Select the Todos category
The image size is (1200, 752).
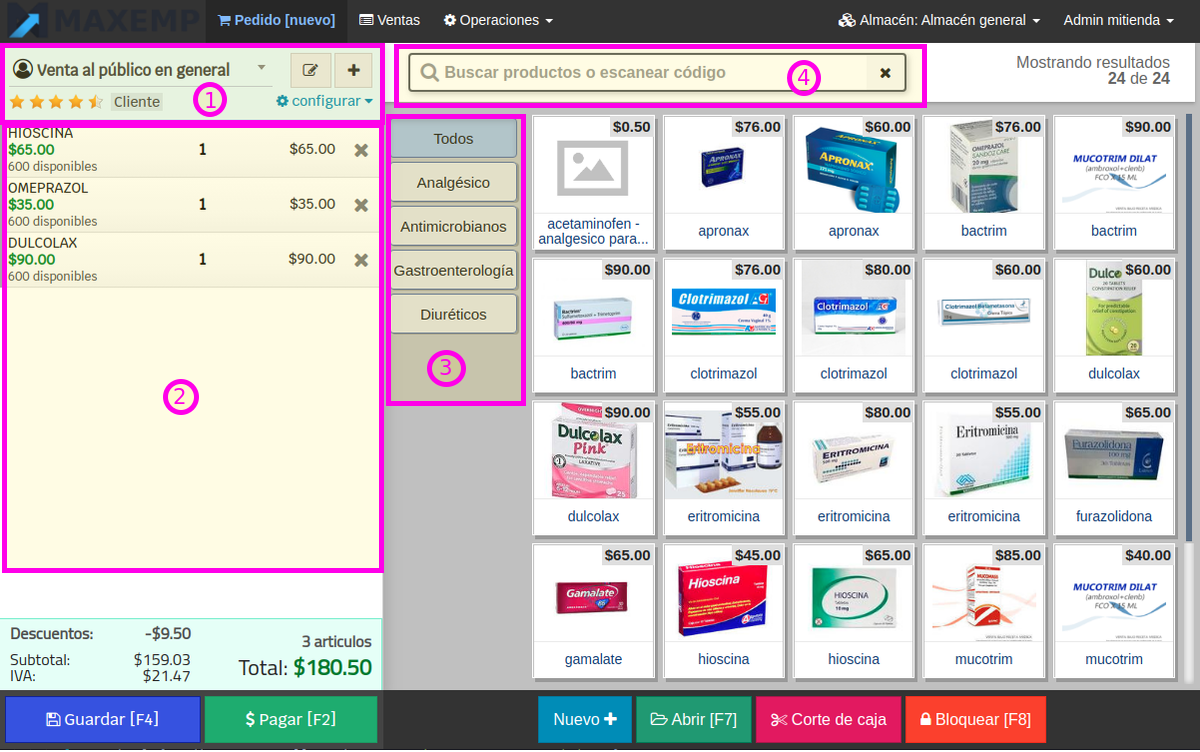(453, 139)
